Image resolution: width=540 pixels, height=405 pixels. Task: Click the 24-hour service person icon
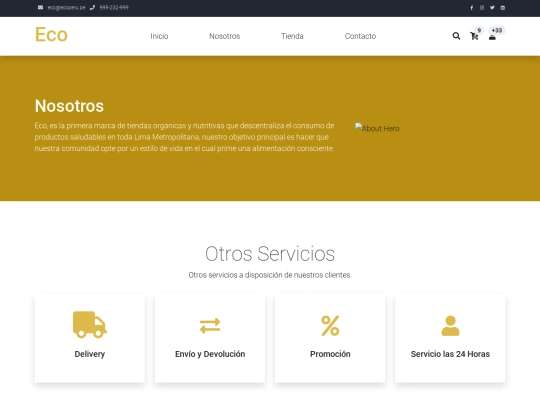click(x=450, y=325)
